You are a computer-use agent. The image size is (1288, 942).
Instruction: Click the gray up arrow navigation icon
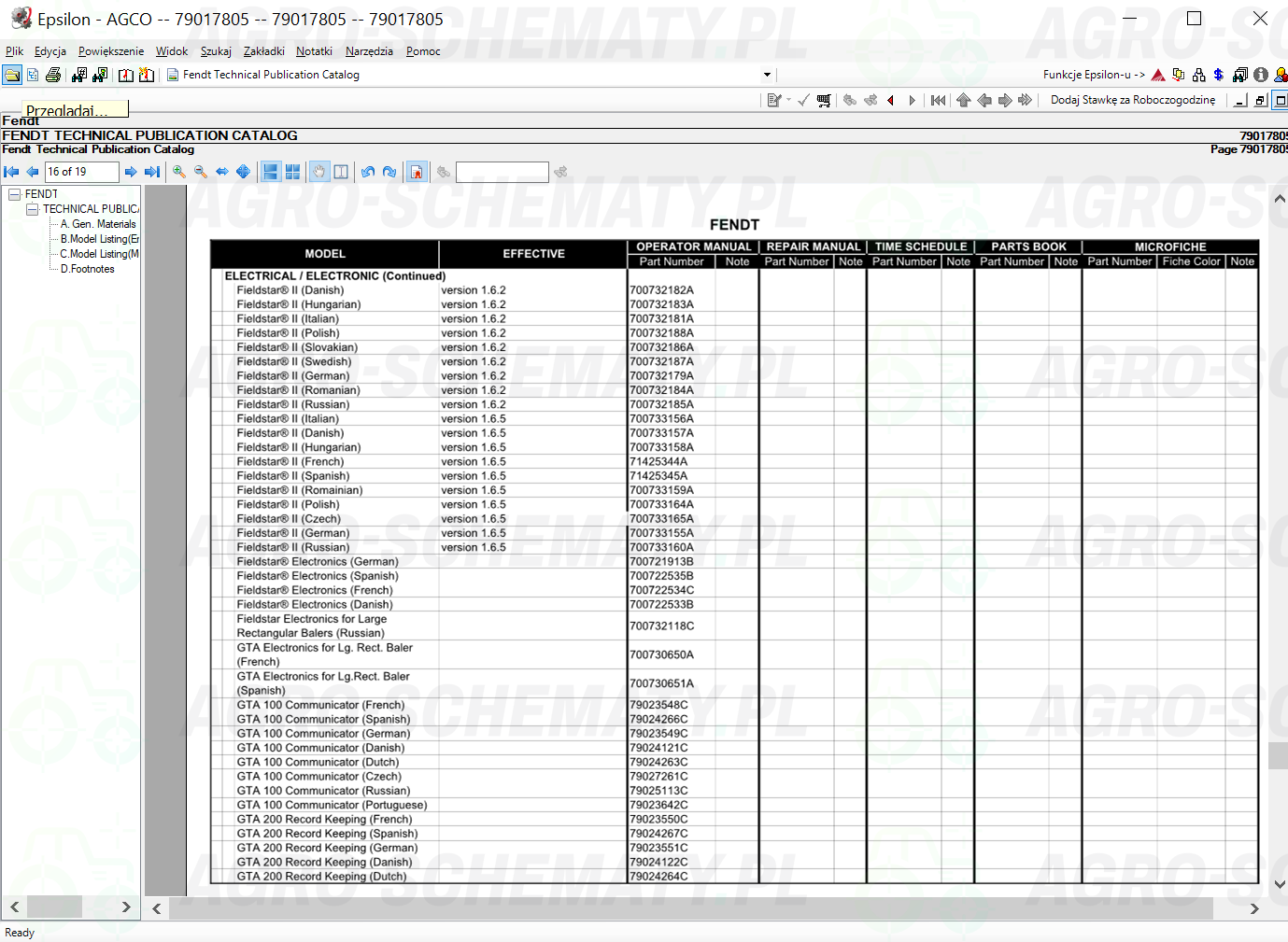pos(964,100)
